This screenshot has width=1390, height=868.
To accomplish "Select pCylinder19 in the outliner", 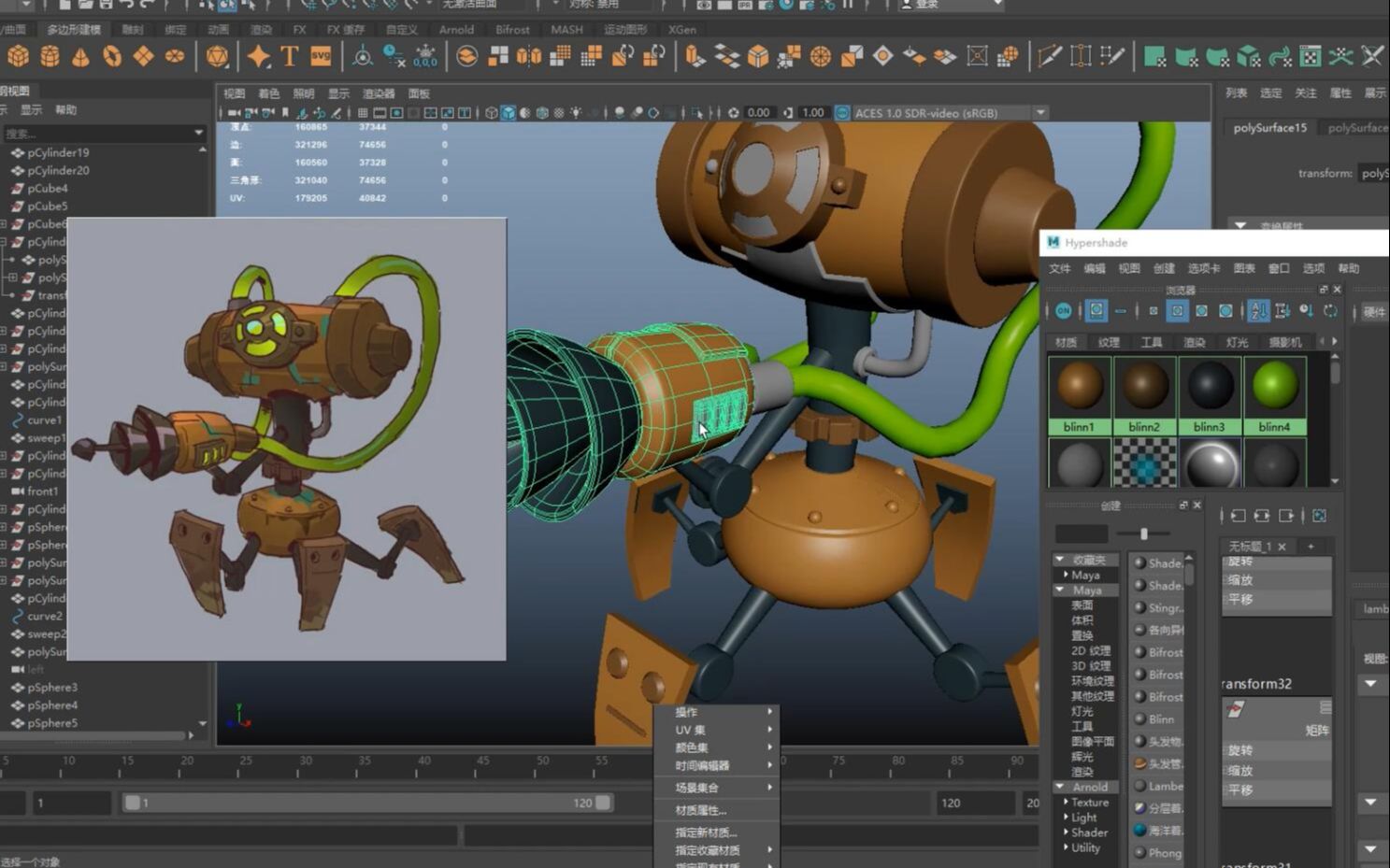I will tap(58, 152).
